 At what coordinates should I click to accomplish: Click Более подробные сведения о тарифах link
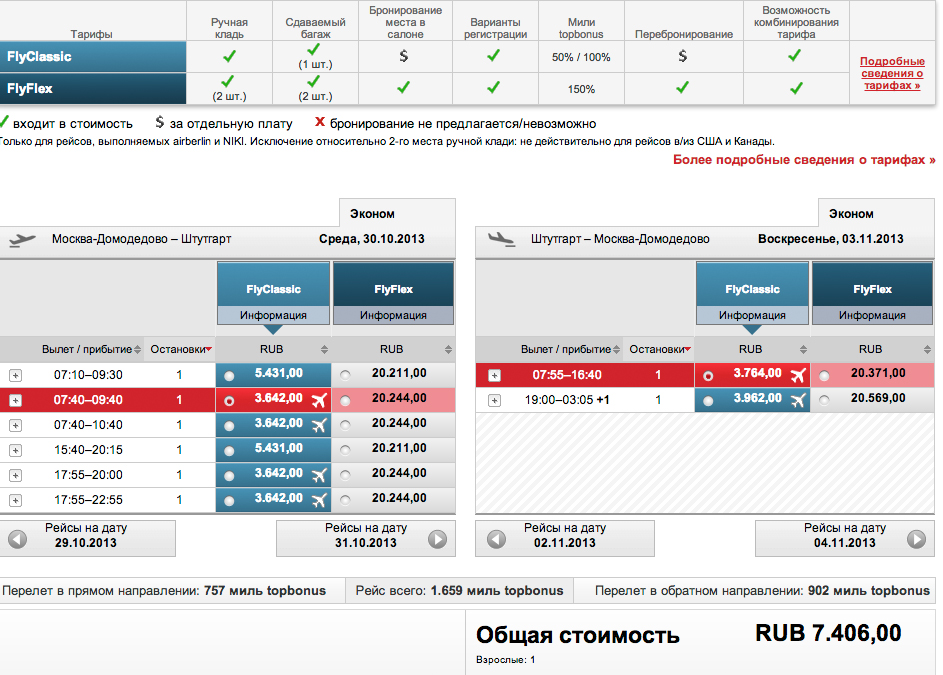coord(804,160)
